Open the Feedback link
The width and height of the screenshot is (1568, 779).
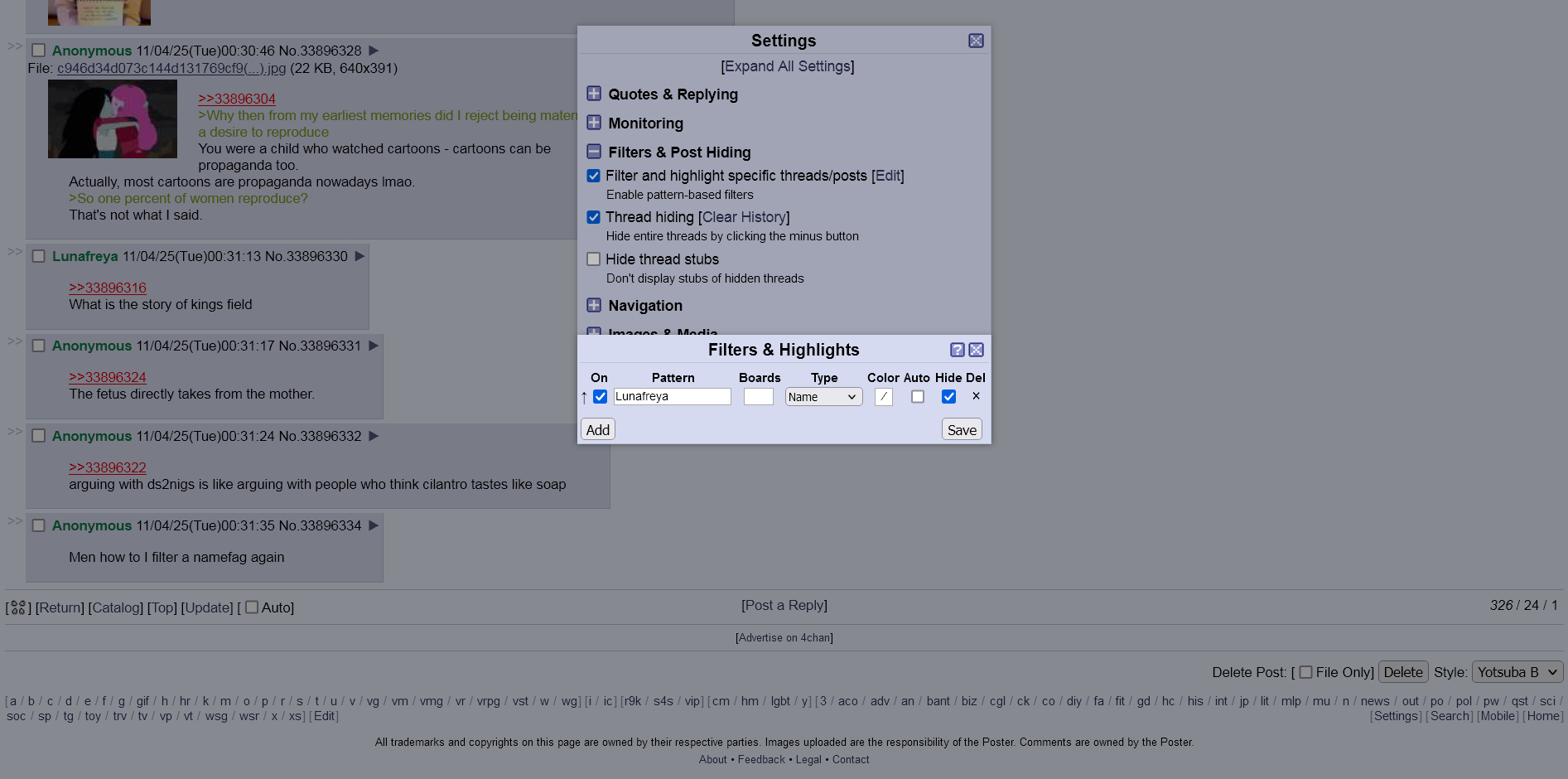coord(761,760)
